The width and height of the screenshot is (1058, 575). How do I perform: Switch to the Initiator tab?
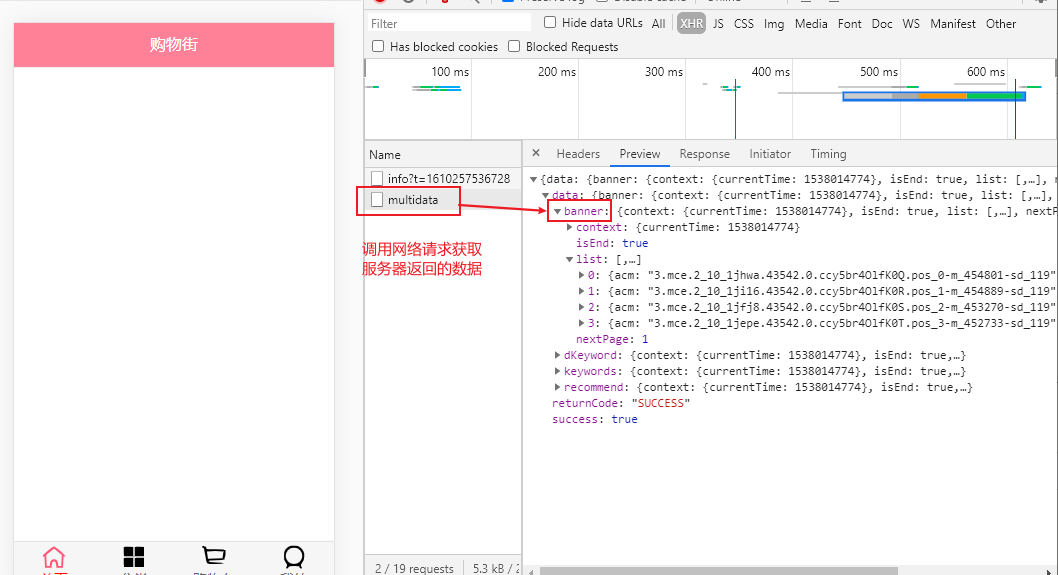(x=770, y=154)
